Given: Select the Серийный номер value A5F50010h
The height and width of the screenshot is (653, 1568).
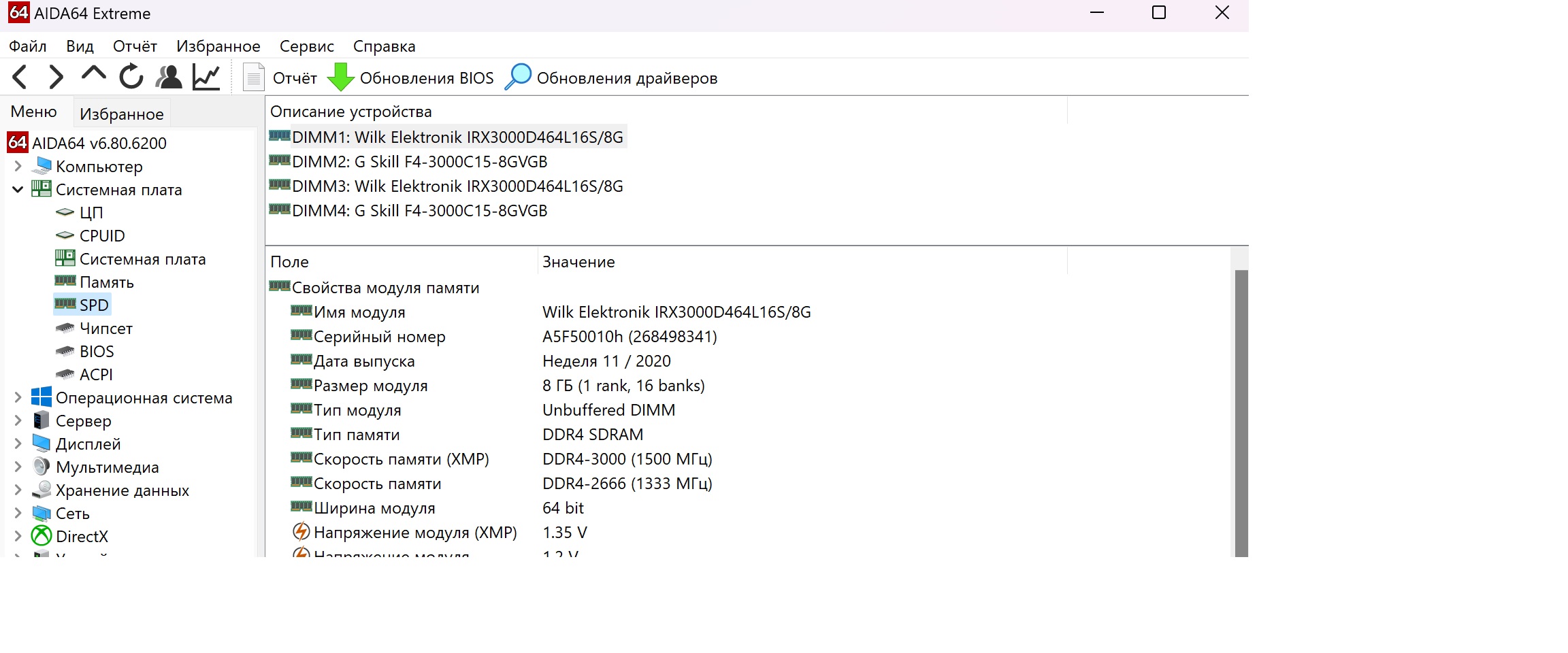Looking at the screenshot, I should 630,337.
